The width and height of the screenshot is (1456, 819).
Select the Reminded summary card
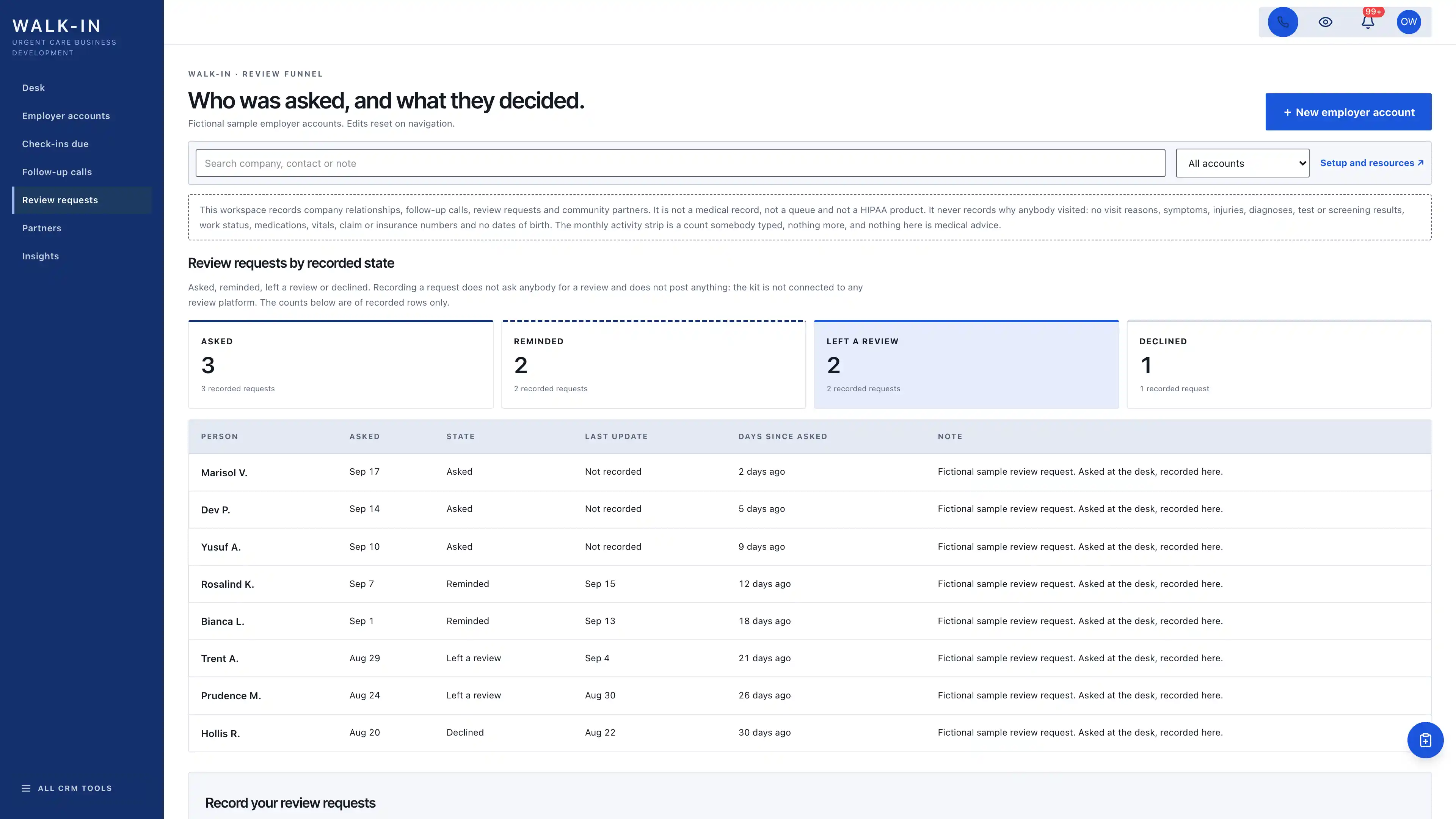[x=653, y=364]
